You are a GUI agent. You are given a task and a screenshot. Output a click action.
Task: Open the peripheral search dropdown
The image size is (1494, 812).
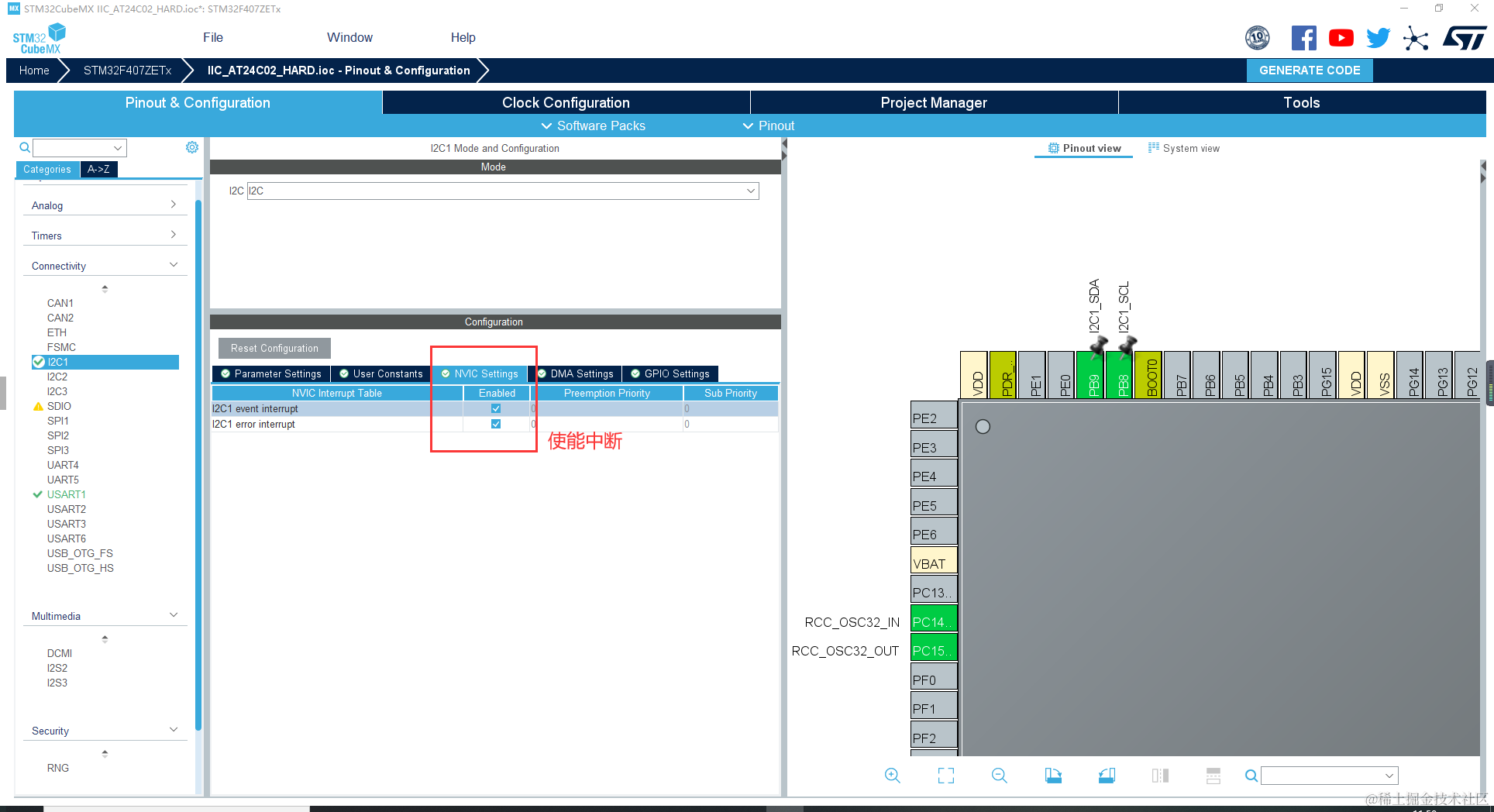(x=118, y=147)
